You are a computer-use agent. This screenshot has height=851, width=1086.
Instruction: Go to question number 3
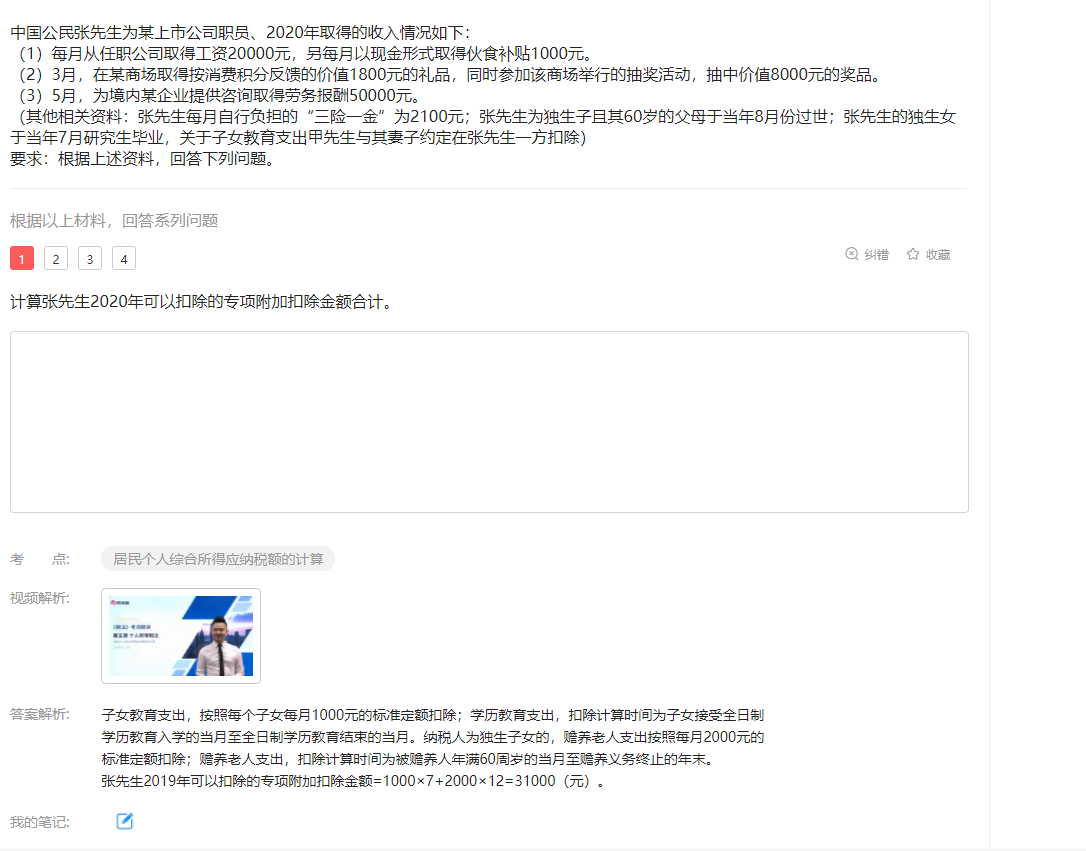click(x=89, y=258)
